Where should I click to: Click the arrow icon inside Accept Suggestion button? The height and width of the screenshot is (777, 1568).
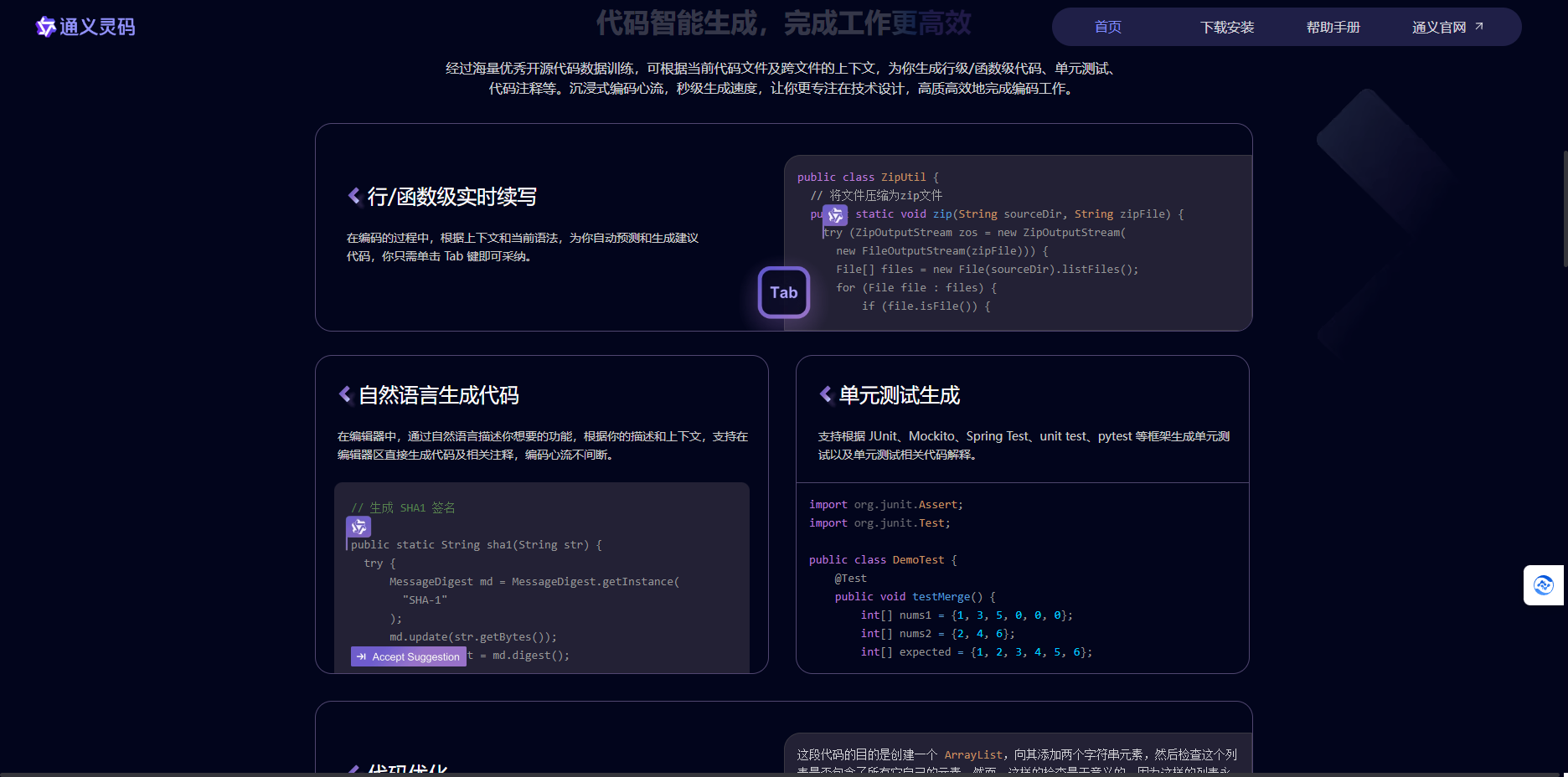click(x=362, y=656)
